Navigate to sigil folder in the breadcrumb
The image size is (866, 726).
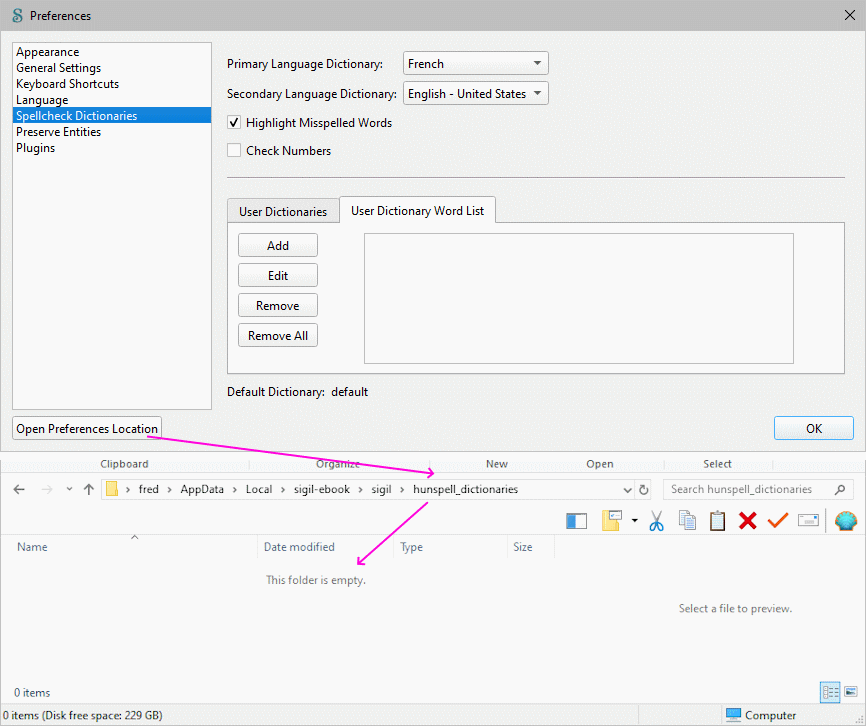pyautogui.click(x=381, y=489)
